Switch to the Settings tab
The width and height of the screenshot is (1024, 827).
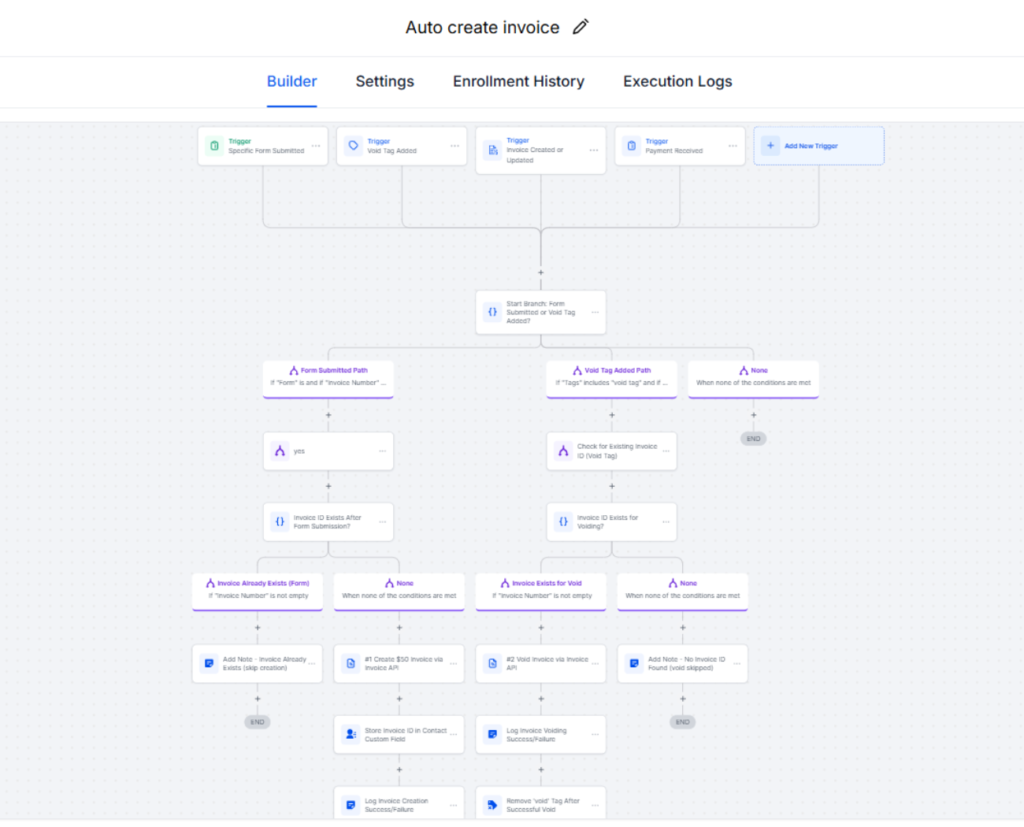(384, 82)
